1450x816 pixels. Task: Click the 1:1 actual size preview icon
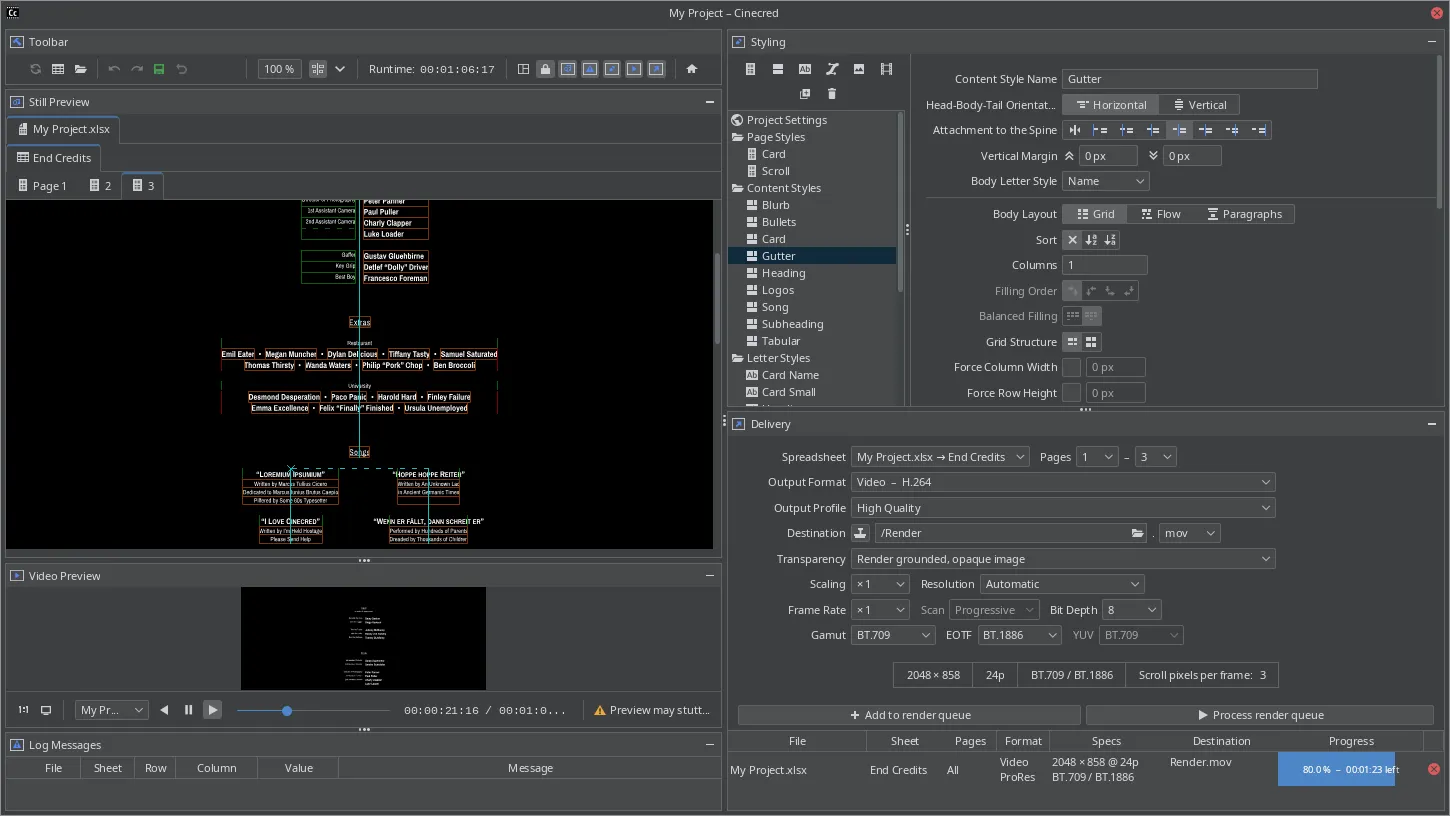pos(23,710)
